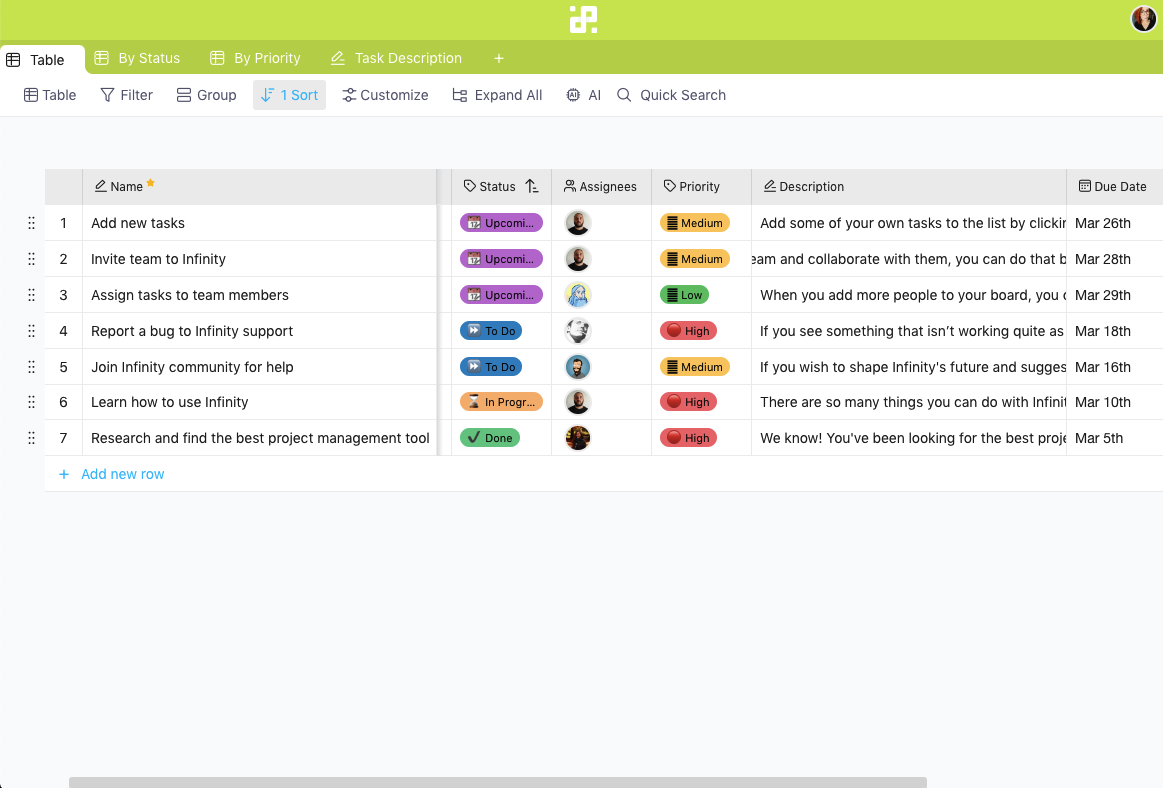Open the status tag of Invite team to Infinity
The height and width of the screenshot is (788, 1163).
pyautogui.click(x=501, y=259)
